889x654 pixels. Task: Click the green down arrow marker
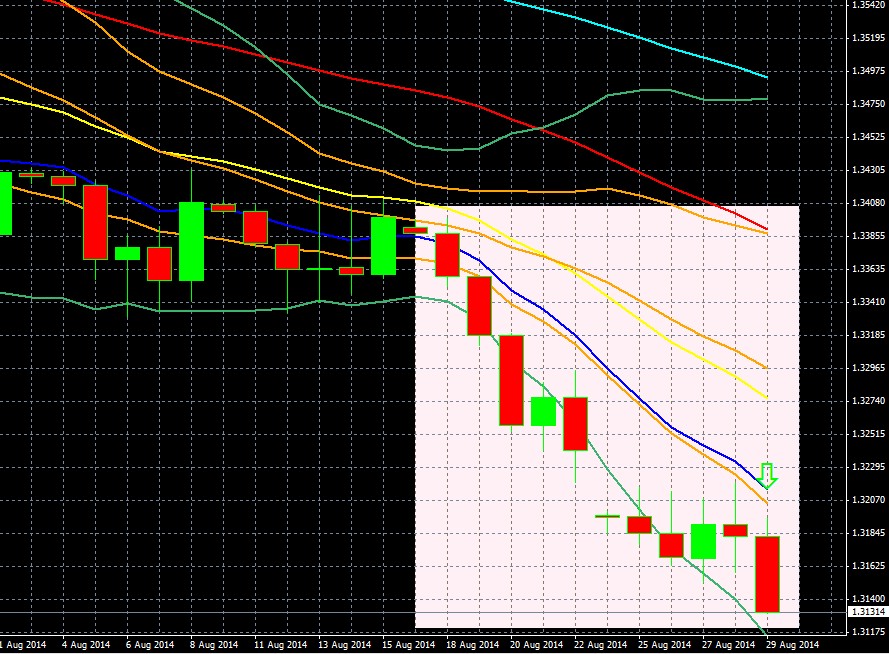767,474
